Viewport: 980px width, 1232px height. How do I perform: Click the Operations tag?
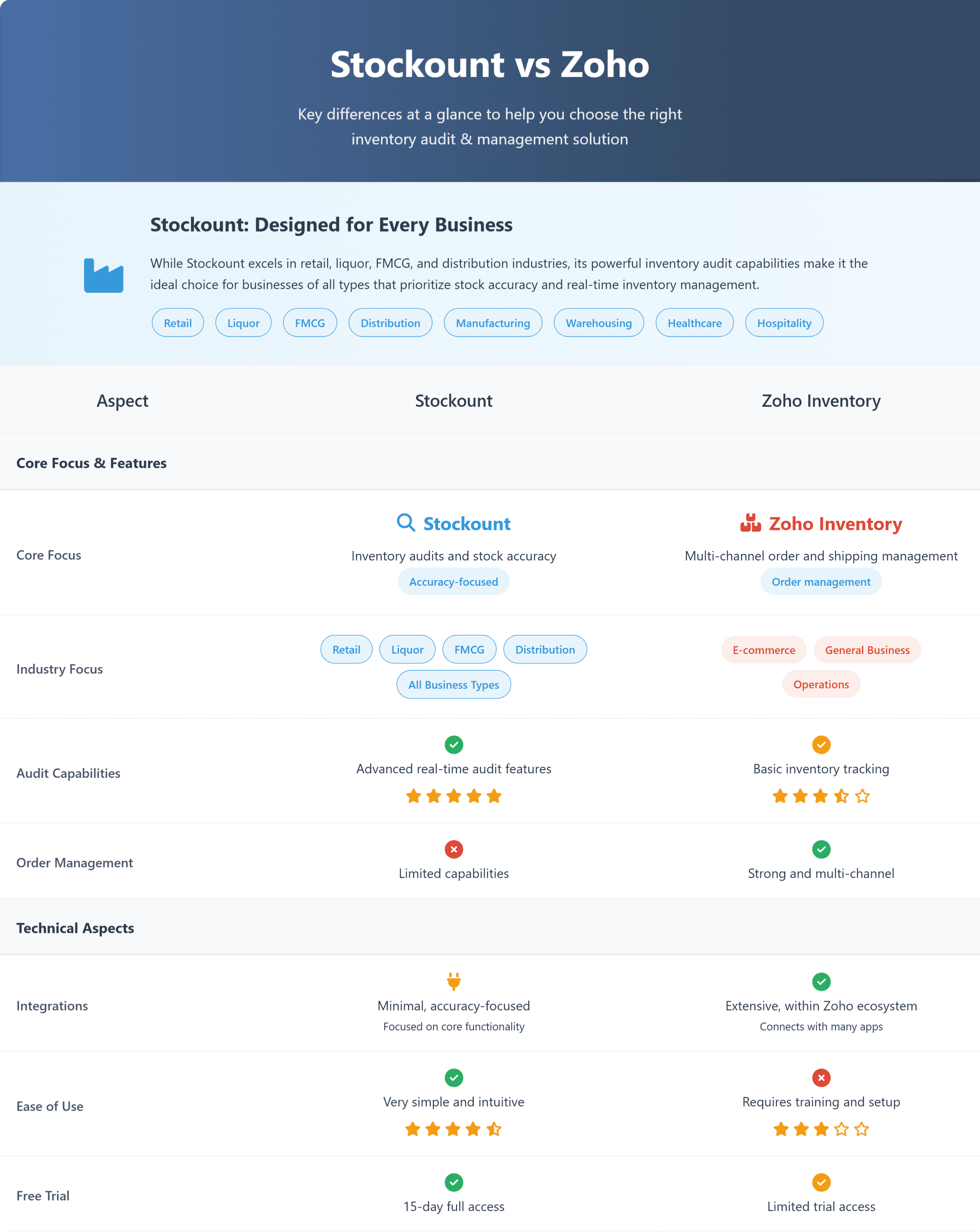tap(821, 684)
